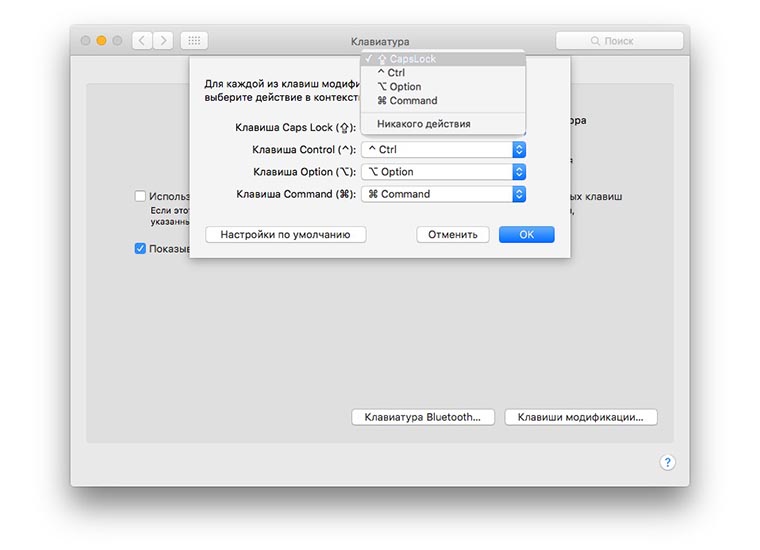Click the window title Клавиатура
Image resolution: width=760 pixels, height=550 pixels.
(x=380, y=42)
